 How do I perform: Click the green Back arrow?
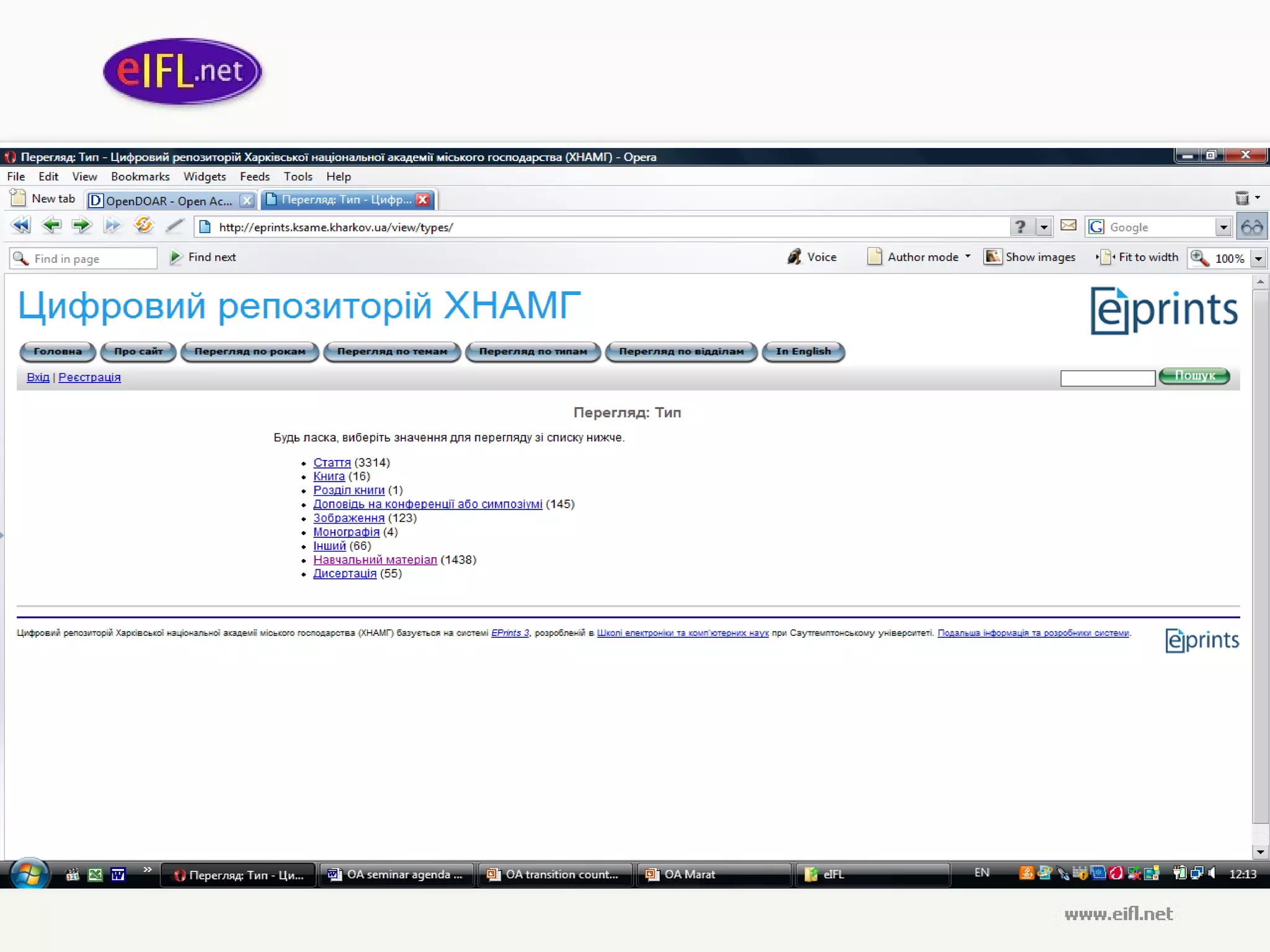click(51, 226)
